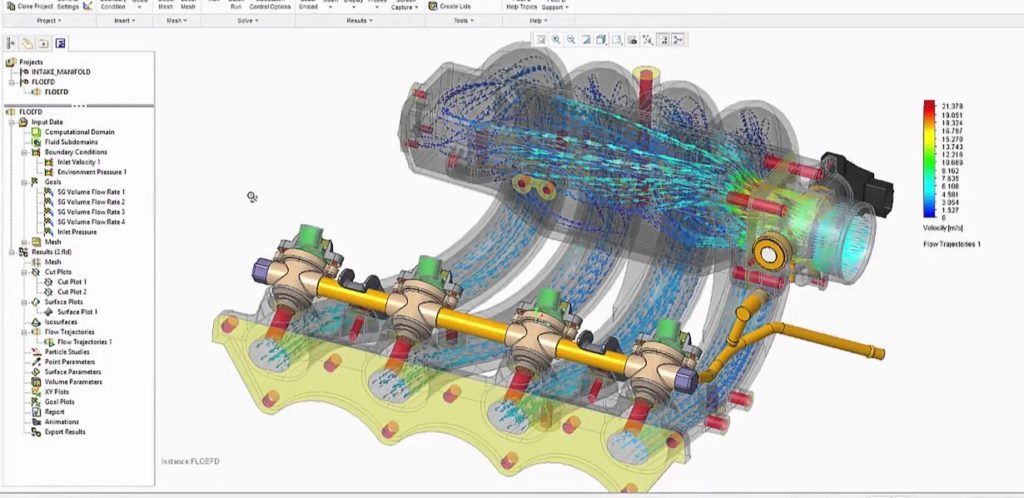The height and width of the screenshot is (498, 1024).
Task: Click the Export Results icon in tree
Action: (x=37, y=432)
